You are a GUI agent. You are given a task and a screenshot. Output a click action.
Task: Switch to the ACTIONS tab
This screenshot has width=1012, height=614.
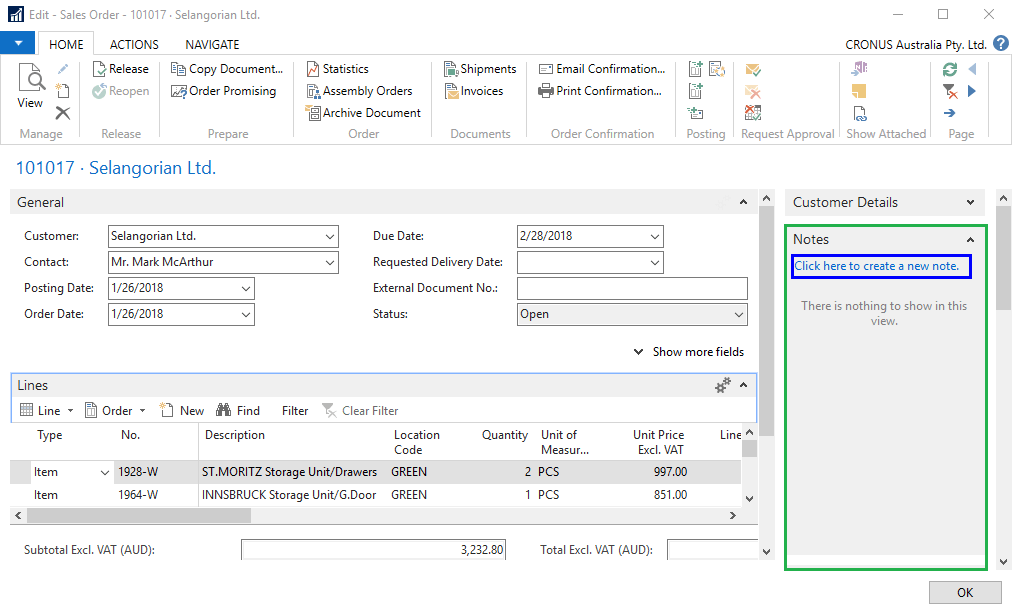133,44
